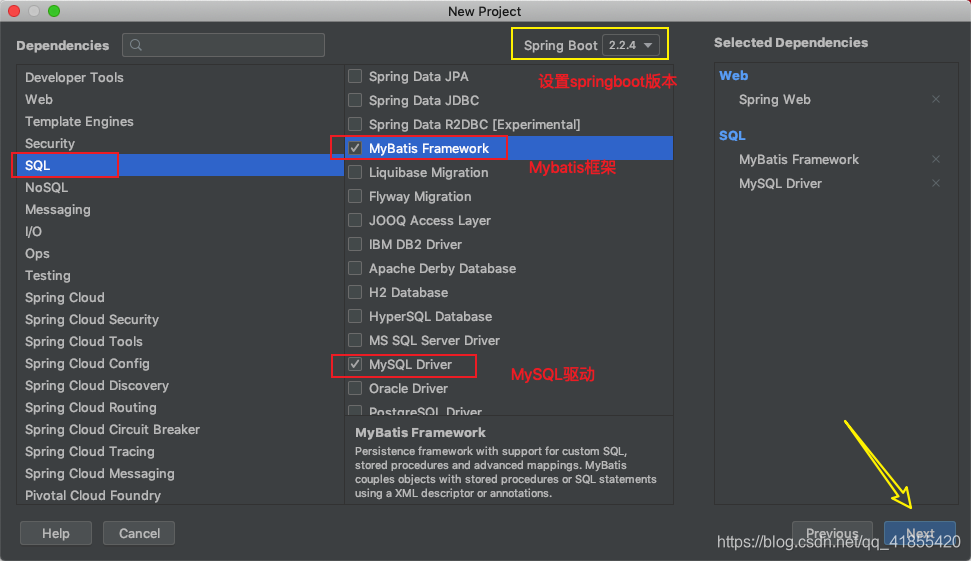Check the IBM DB2 Driver checkbox
The width and height of the screenshot is (971, 561).
pos(355,244)
